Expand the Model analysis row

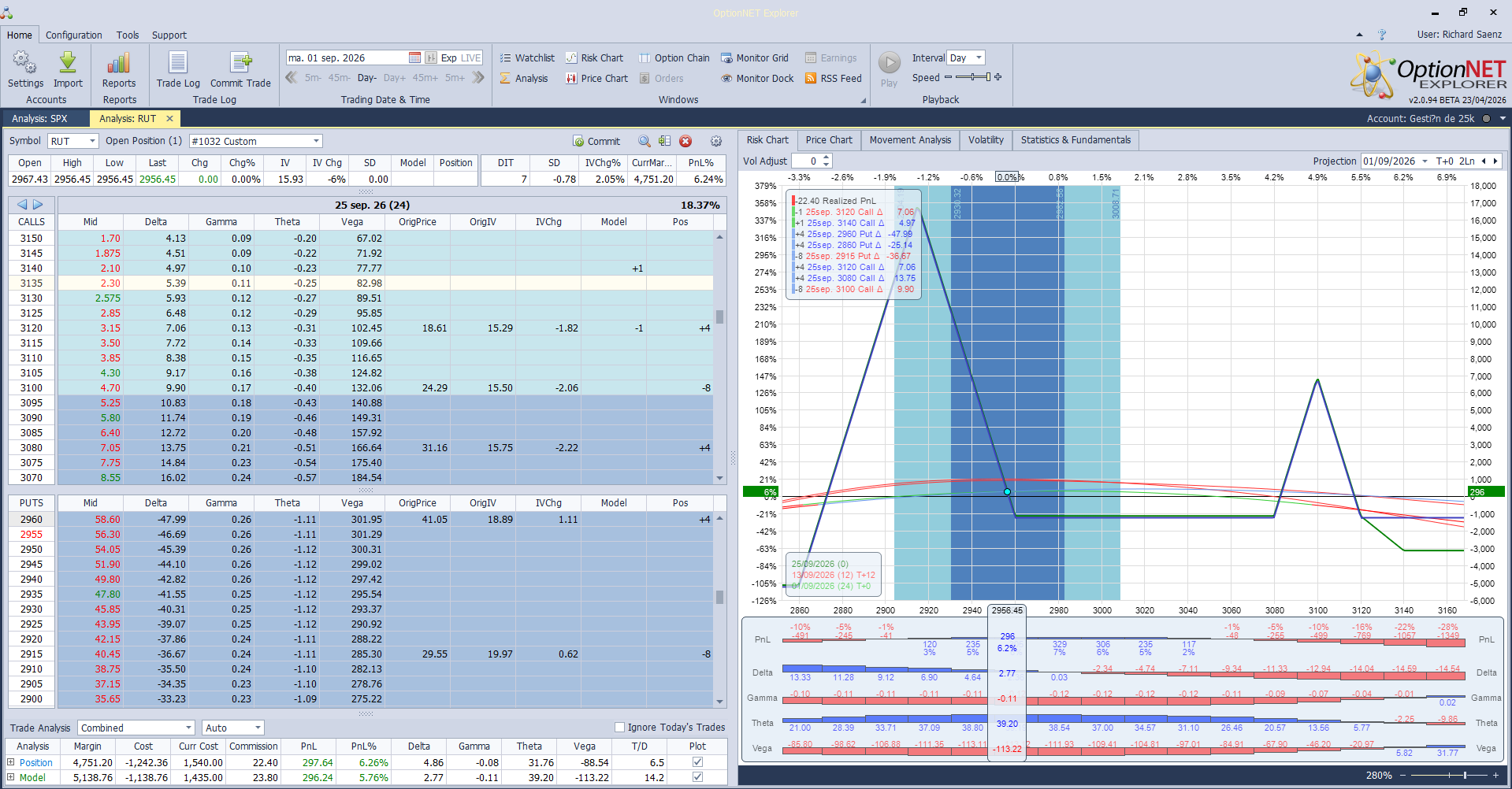11,777
